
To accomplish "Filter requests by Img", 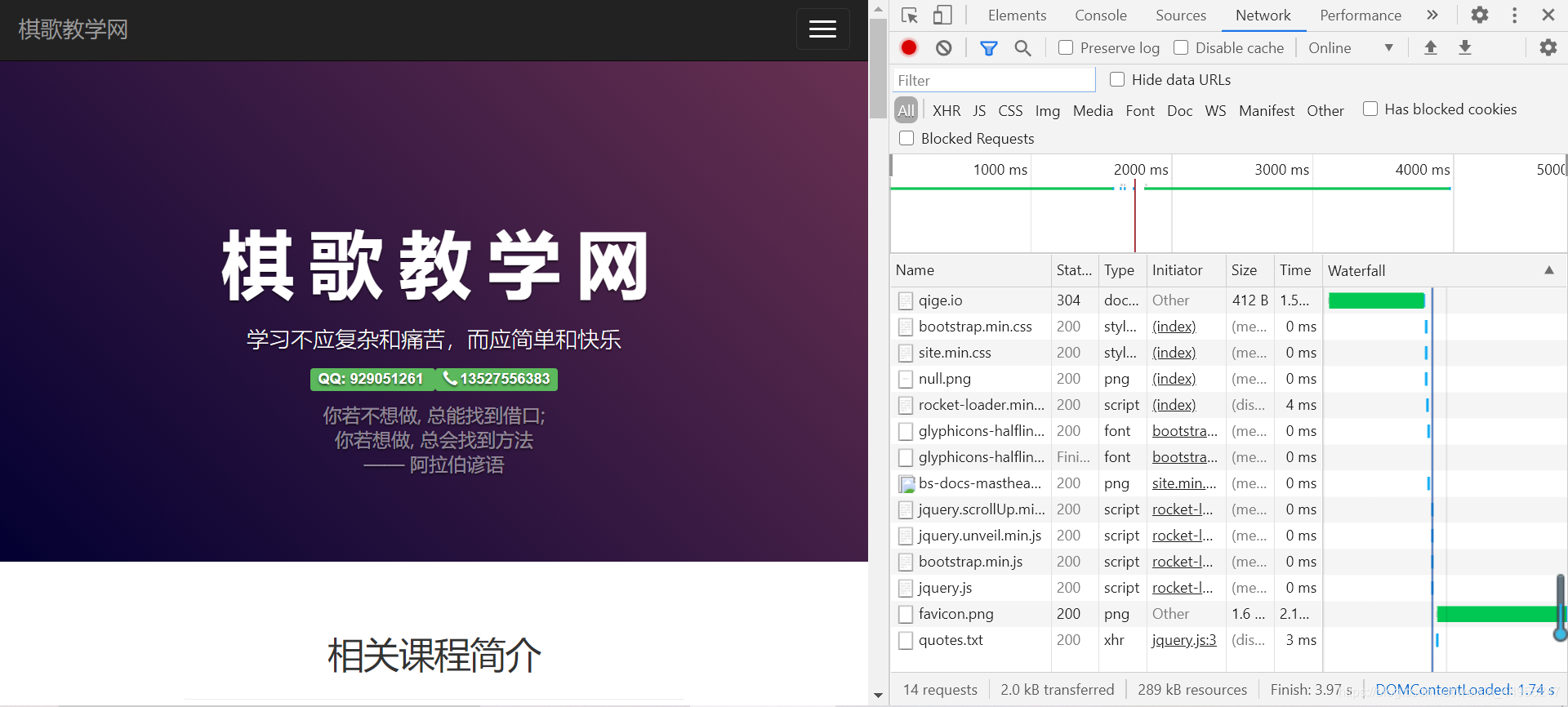I will pos(1048,110).
